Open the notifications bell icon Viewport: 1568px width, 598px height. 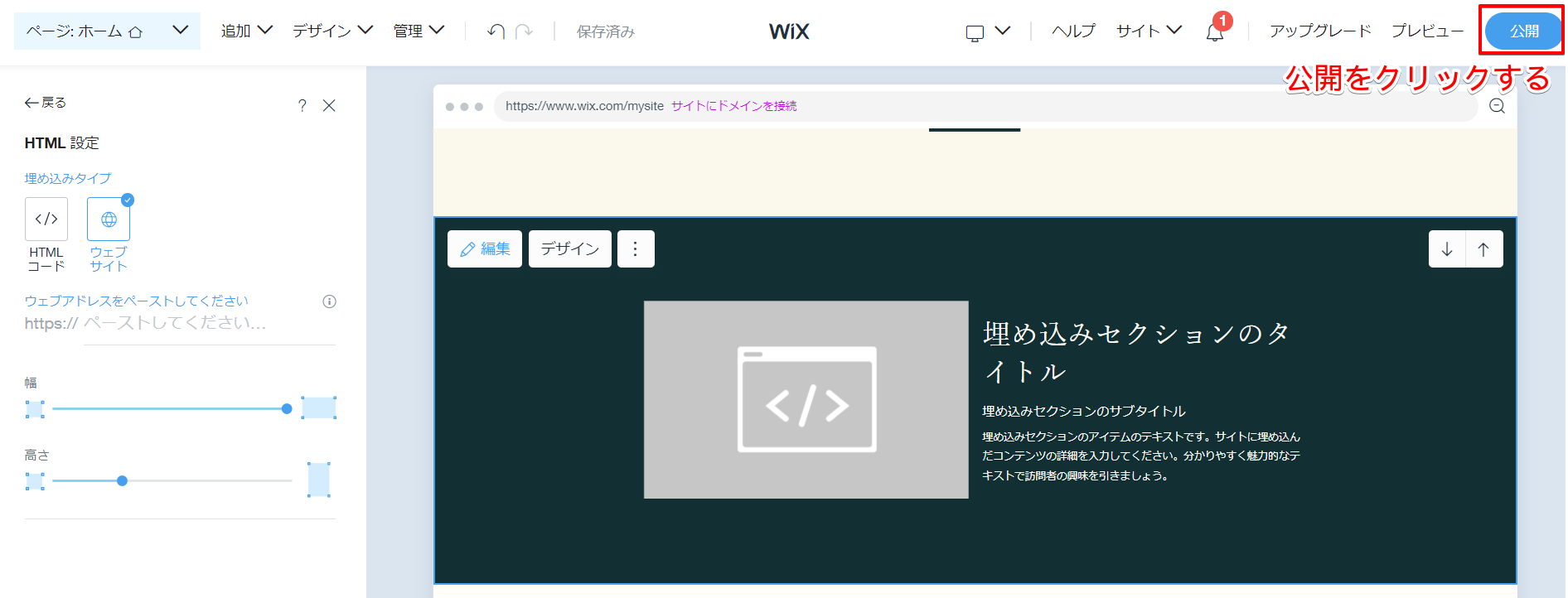(x=1215, y=32)
